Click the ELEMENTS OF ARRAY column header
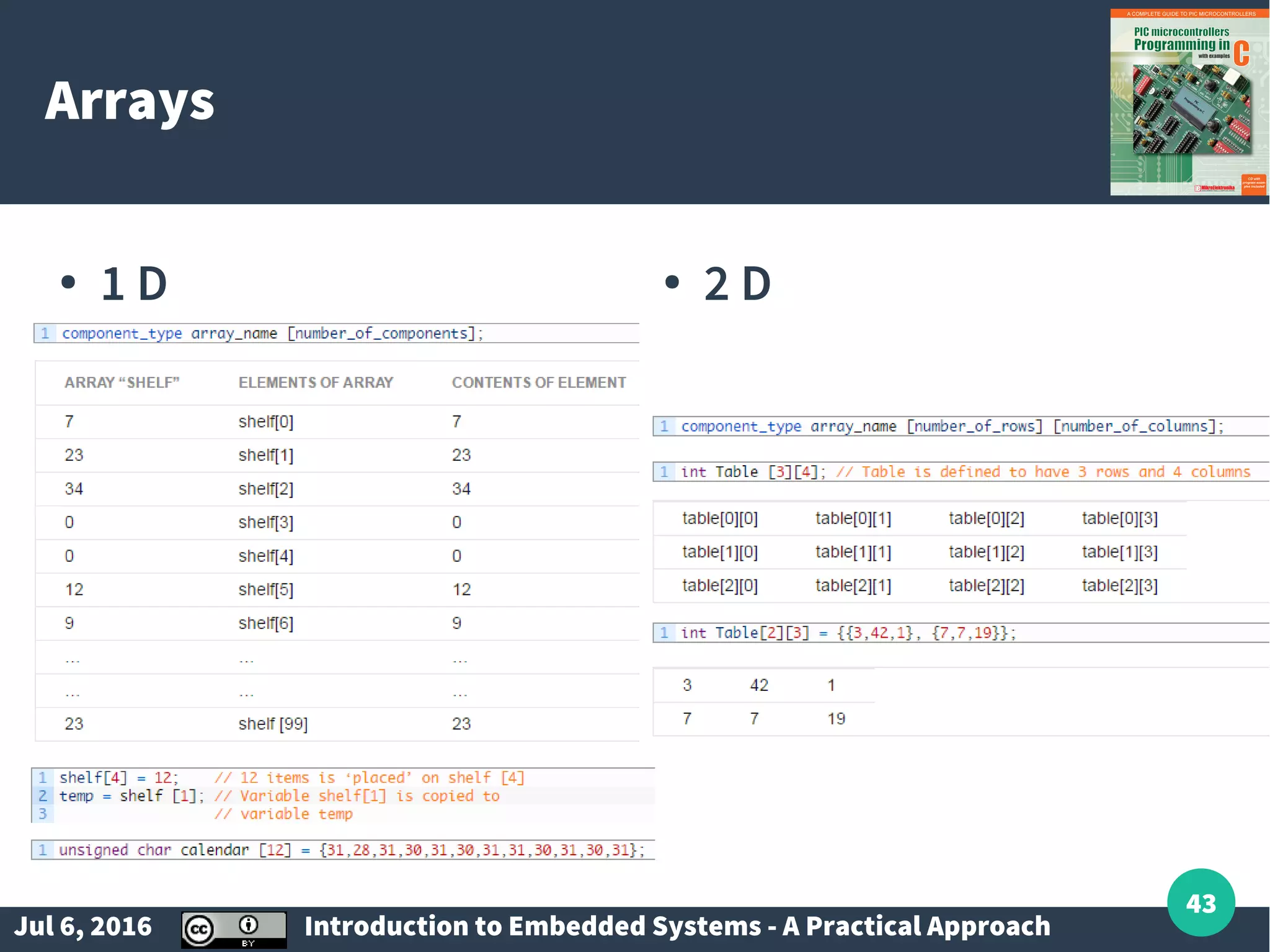 pos(316,383)
